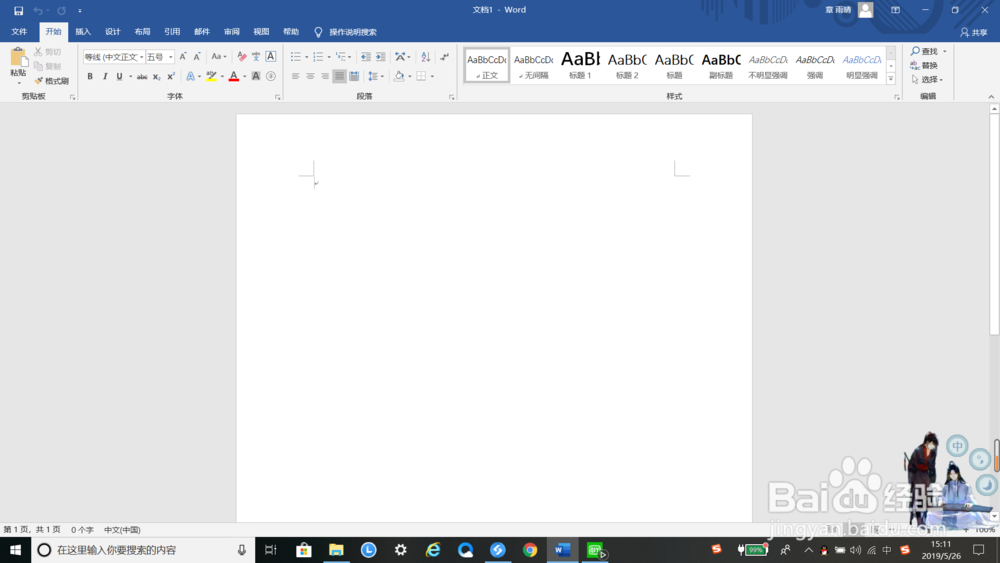
Task: Switch to the References tab
Action: pos(172,32)
